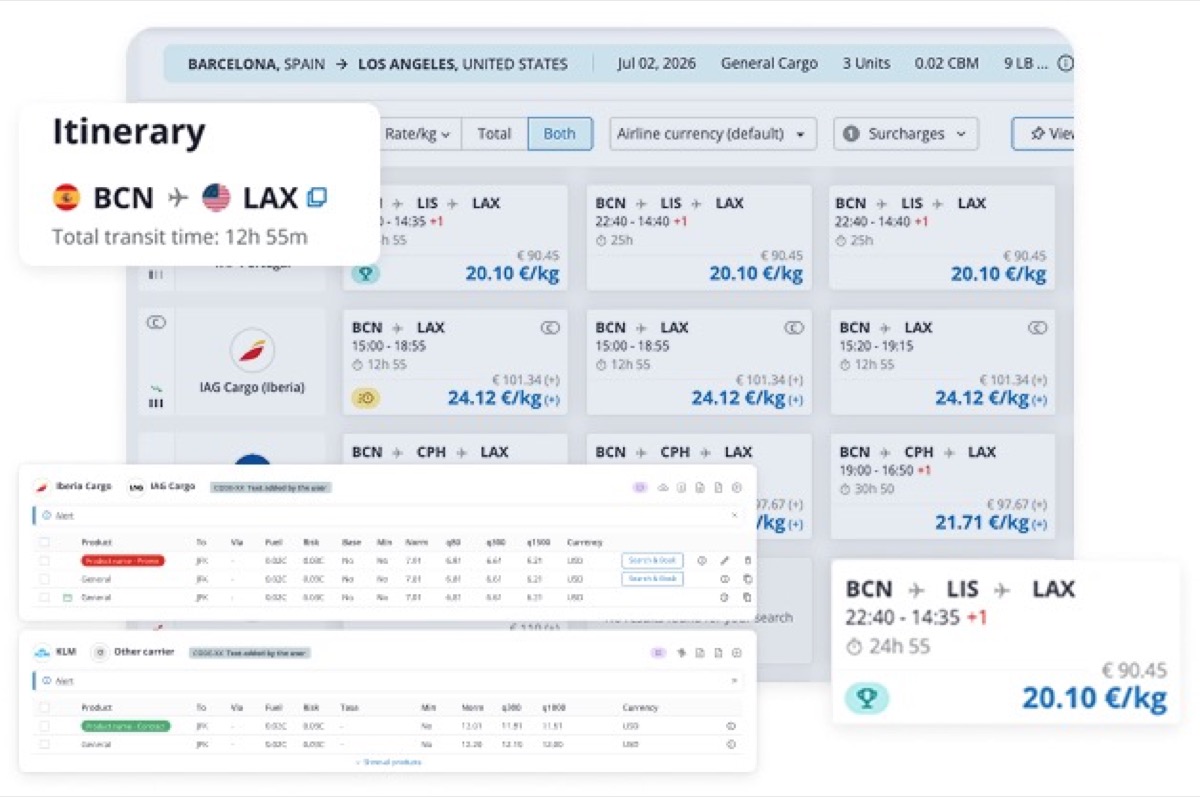Click the Total transit time: 12h 55m text
Viewport: 1200px width, 797px height.
click(x=180, y=238)
